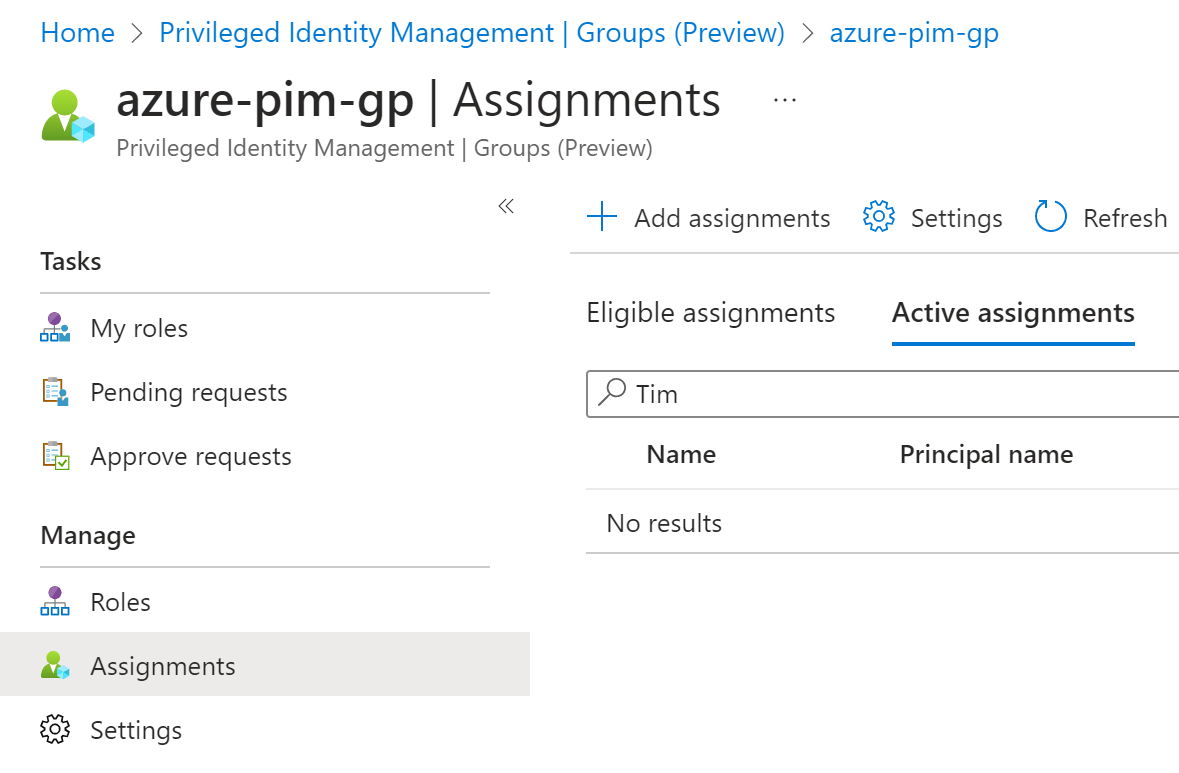The width and height of the screenshot is (1179, 773).
Task: Switch to the Eligible assignments tab
Action: tap(710, 313)
